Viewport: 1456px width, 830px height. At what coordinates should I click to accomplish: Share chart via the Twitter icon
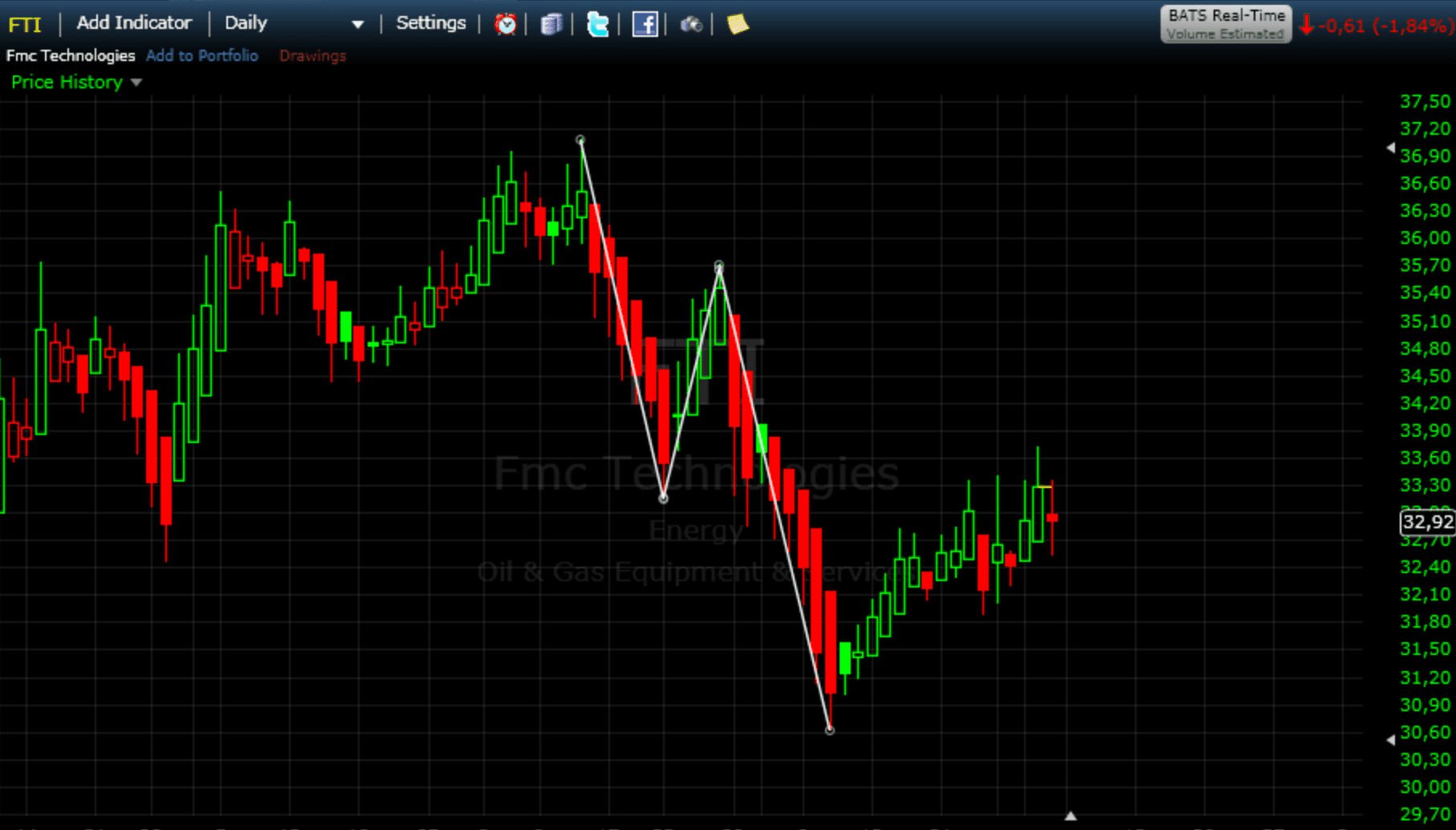point(597,24)
